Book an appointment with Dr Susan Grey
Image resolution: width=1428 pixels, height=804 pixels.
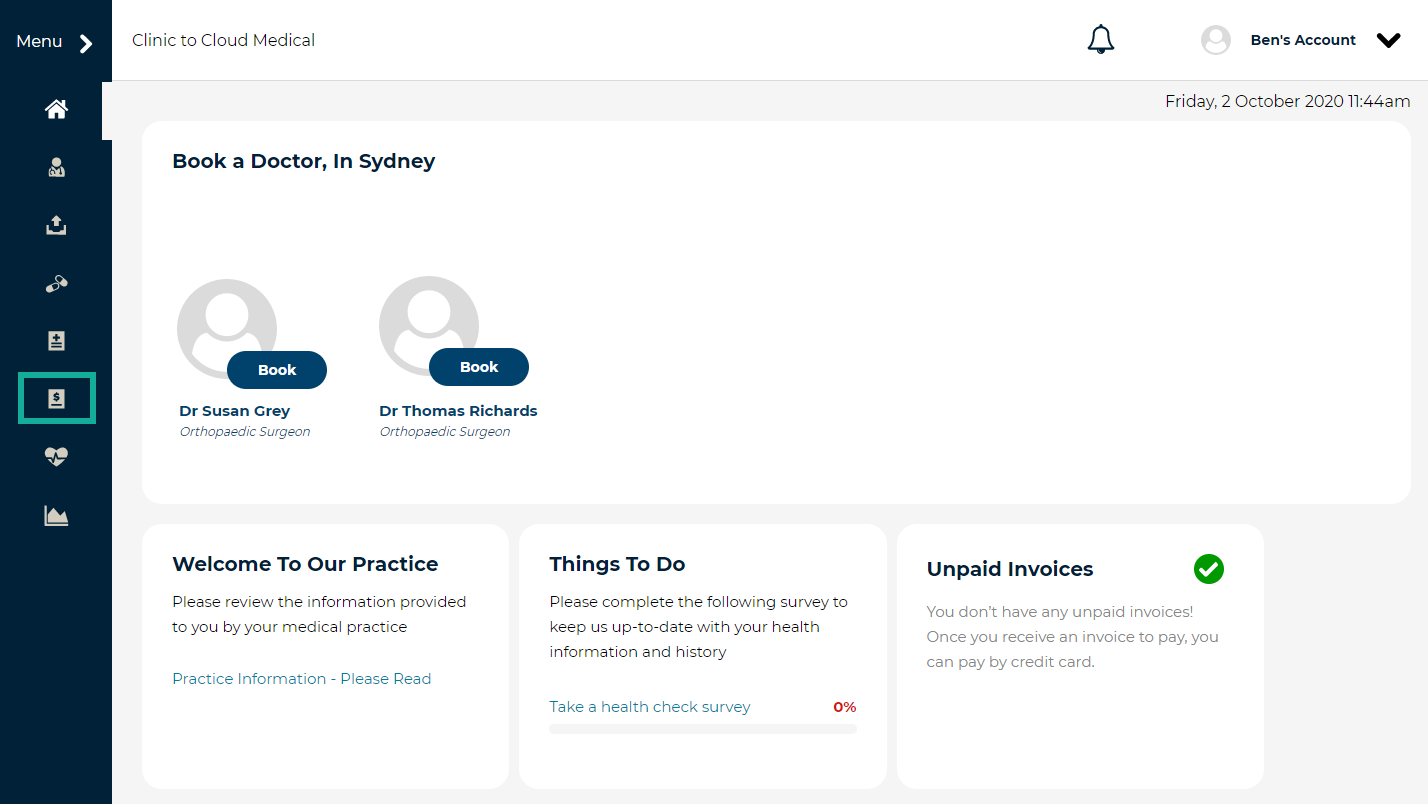click(x=276, y=369)
